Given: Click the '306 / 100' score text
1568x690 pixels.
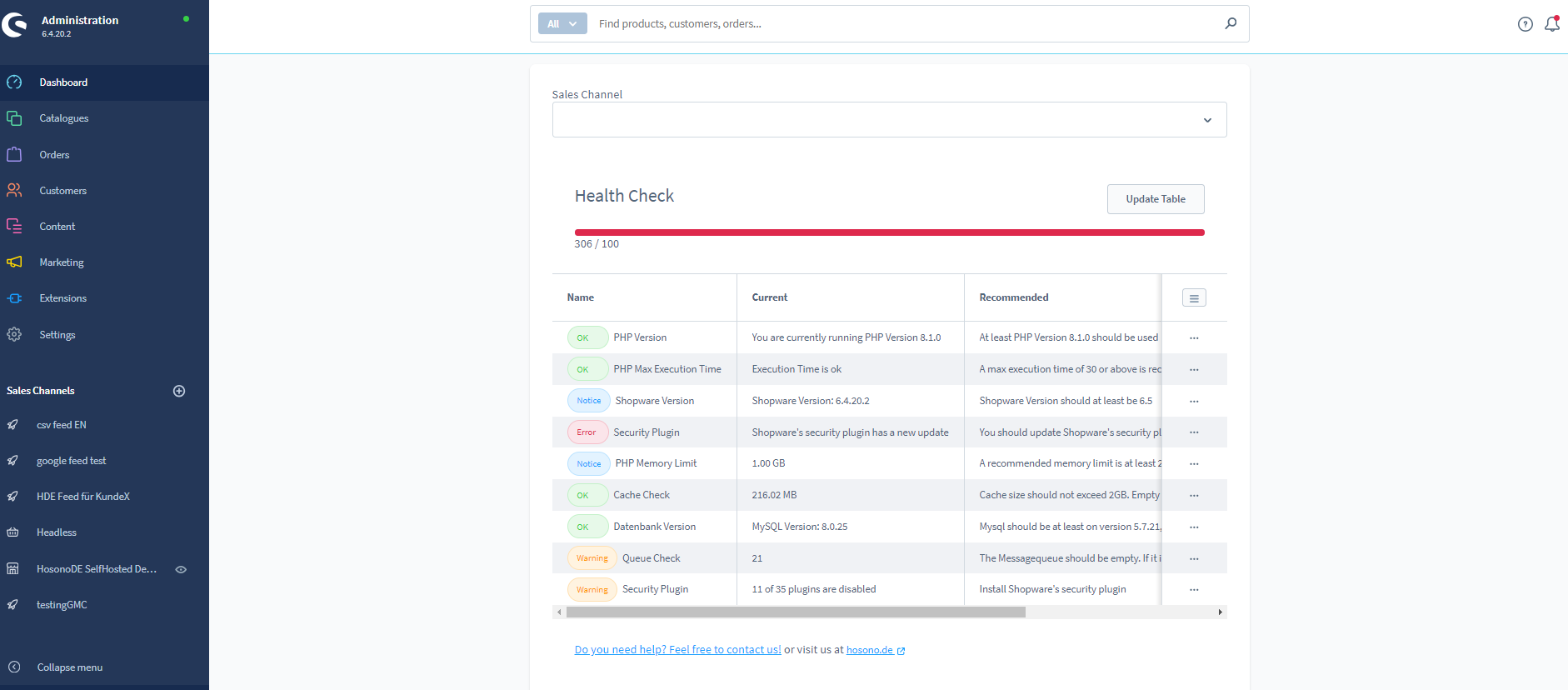Looking at the screenshot, I should (x=597, y=244).
